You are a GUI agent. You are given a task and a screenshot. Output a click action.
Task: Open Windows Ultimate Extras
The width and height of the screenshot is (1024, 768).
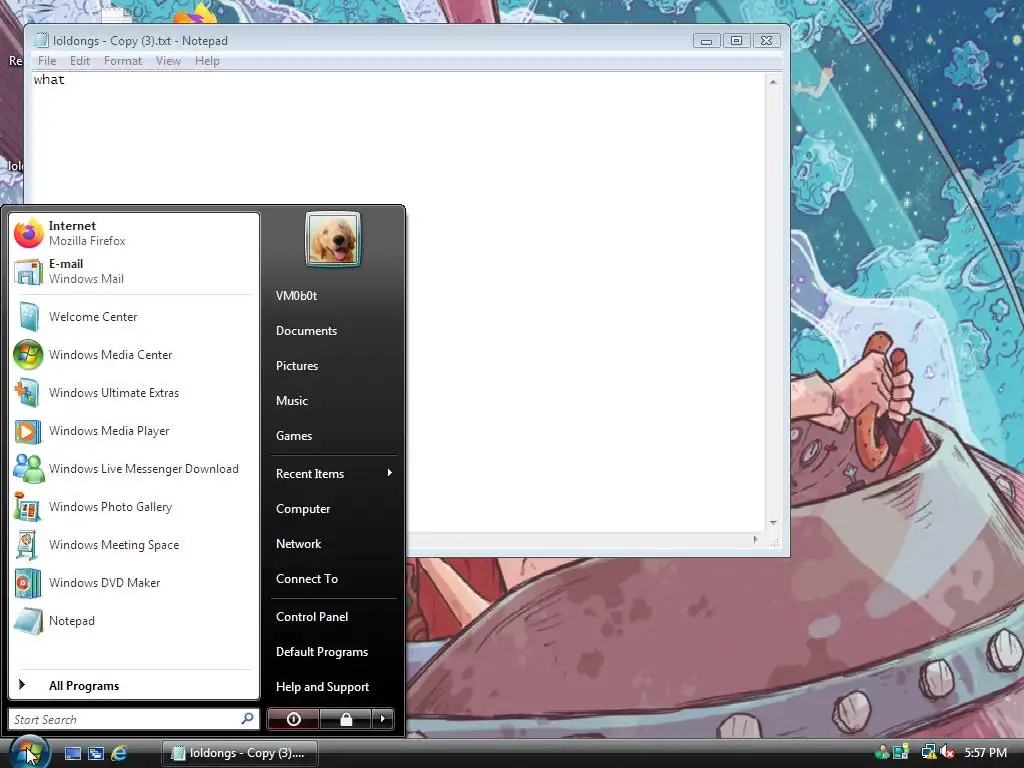click(x=133, y=392)
